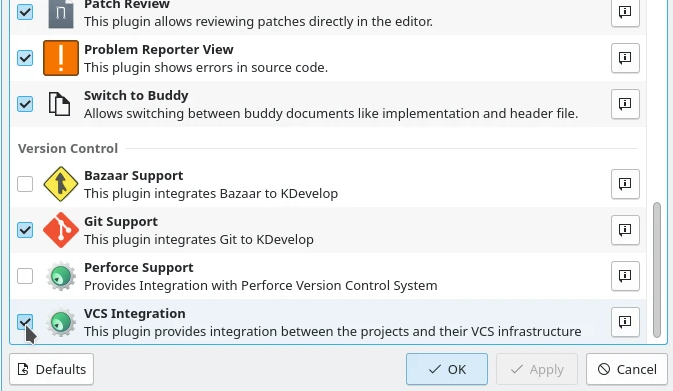Uncheck the Switch to Buddy plugin
The width and height of the screenshot is (673, 391).
pos(25,104)
